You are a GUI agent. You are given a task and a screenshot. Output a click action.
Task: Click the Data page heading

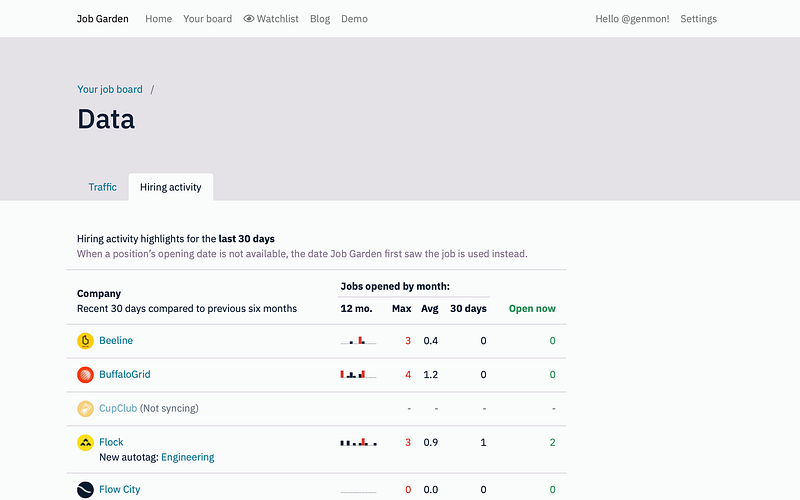tap(106, 119)
